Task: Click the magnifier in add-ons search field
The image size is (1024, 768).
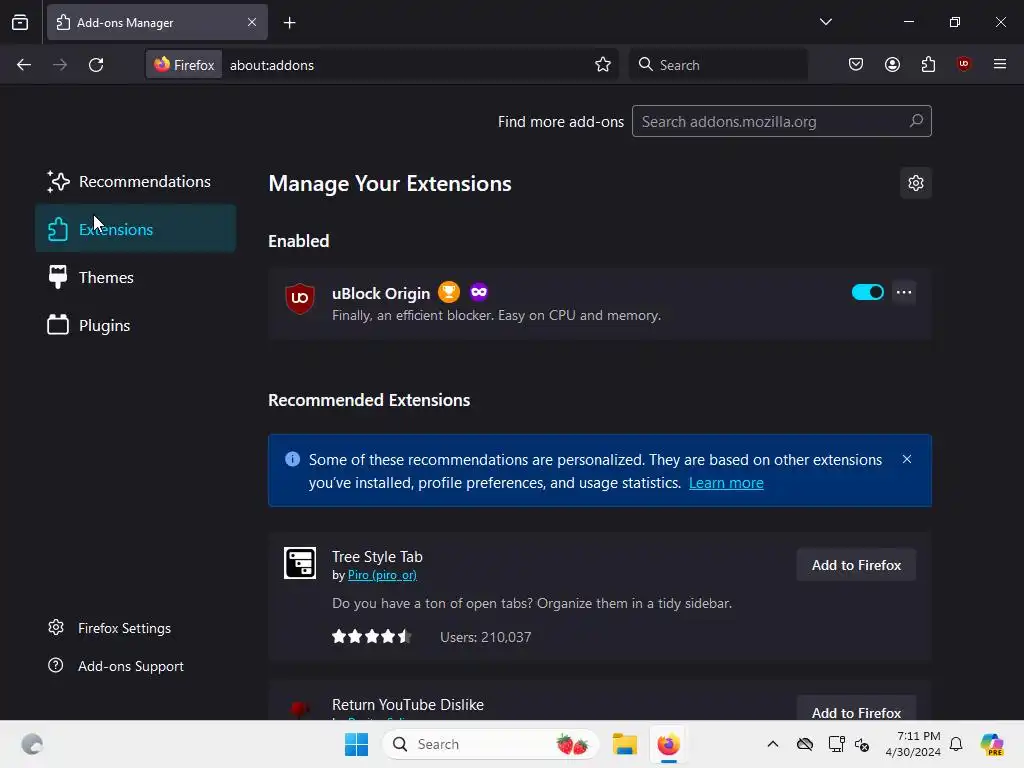Action: click(x=916, y=121)
